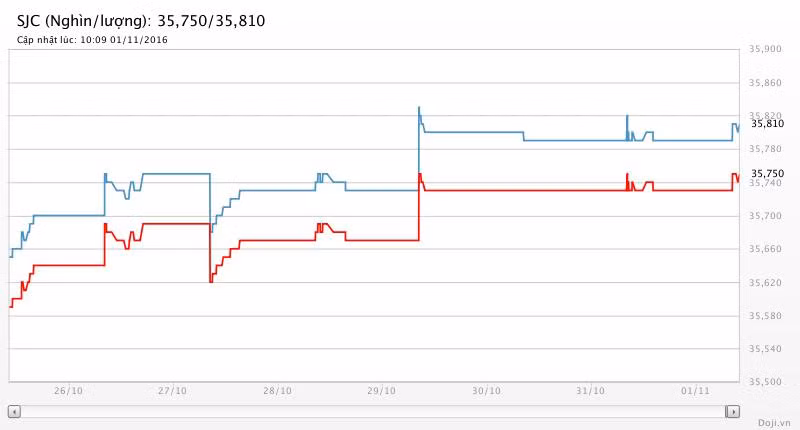The width and height of the screenshot is (800, 430).
Task: Click the 01/11 date axis label
Action: (694, 391)
